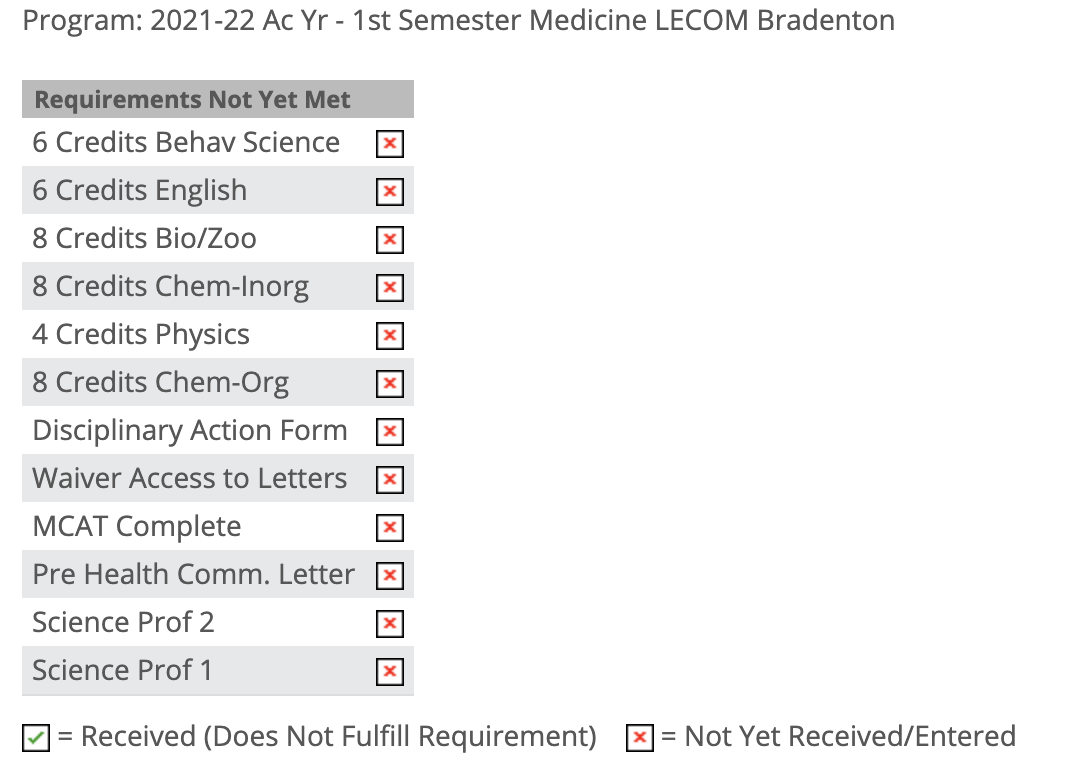The image size is (1086, 784).
Task: Click red X status for 8 Credits Bio/Zoo
Action: coord(390,240)
